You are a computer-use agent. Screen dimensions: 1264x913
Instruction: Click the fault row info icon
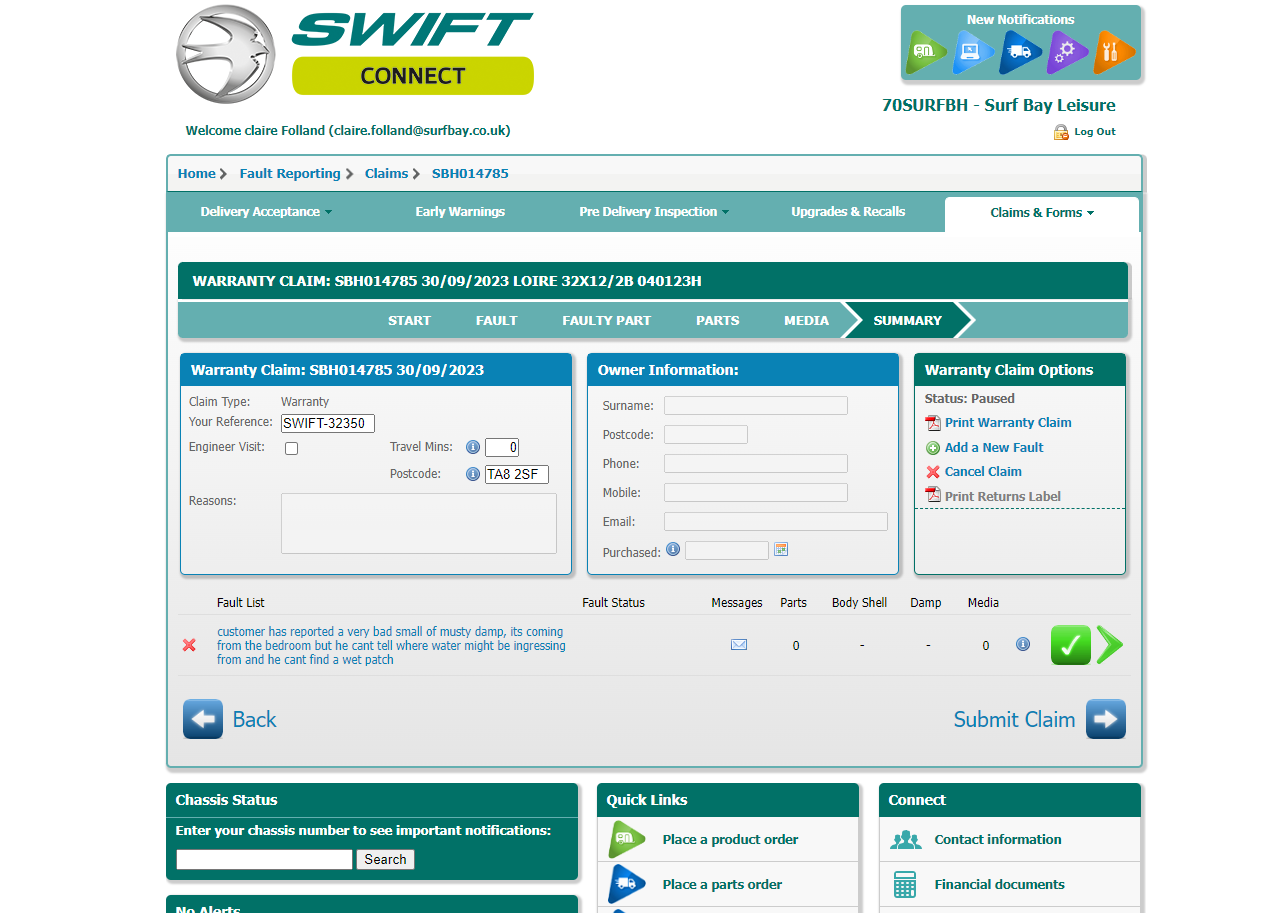[x=1023, y=644]
